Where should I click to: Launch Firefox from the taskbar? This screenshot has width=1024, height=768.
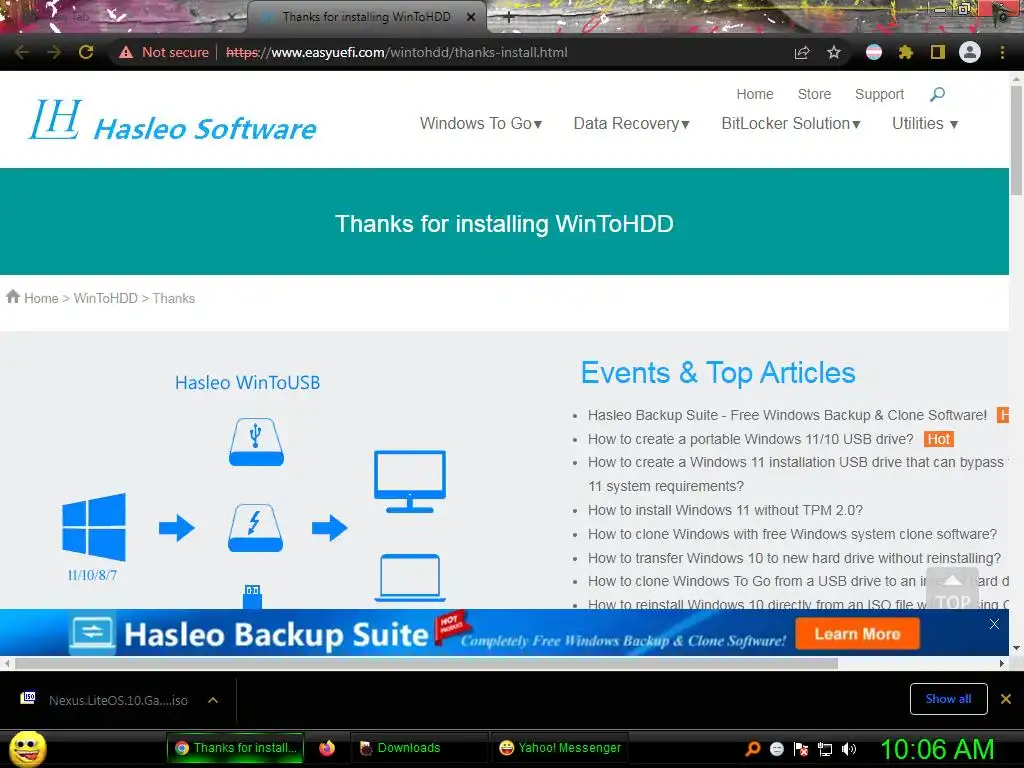click(327, 748)
